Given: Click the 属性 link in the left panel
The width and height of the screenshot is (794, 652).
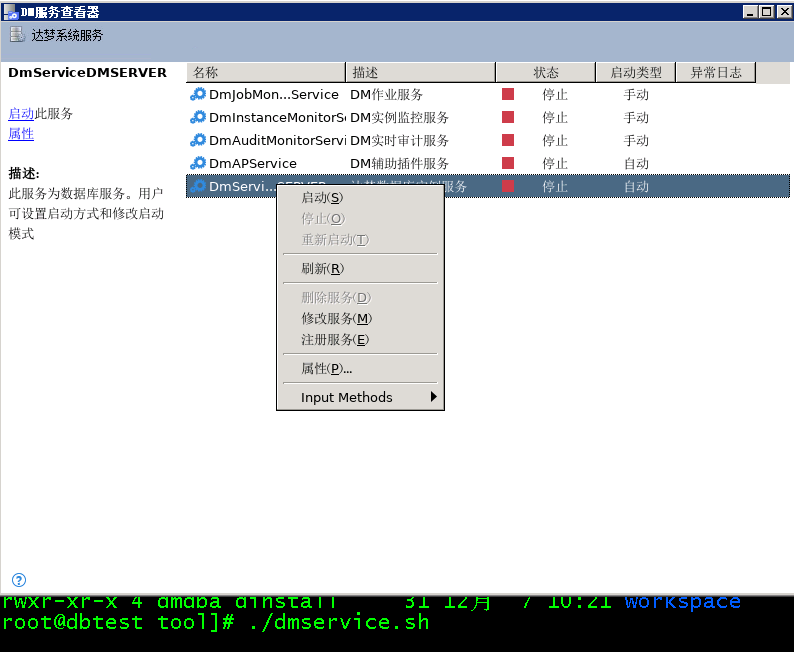Looking at the screenshot, I should (21, 134).
